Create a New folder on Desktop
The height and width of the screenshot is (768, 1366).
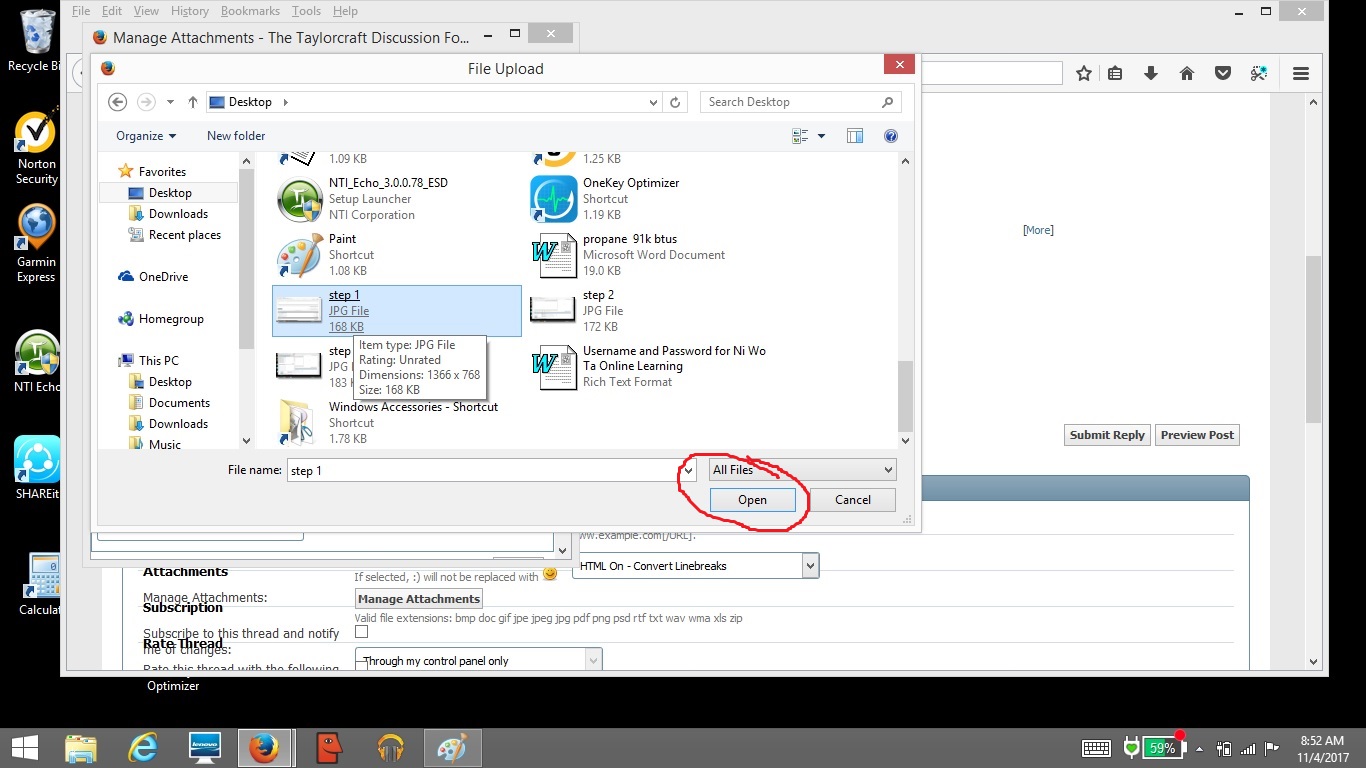236,136
